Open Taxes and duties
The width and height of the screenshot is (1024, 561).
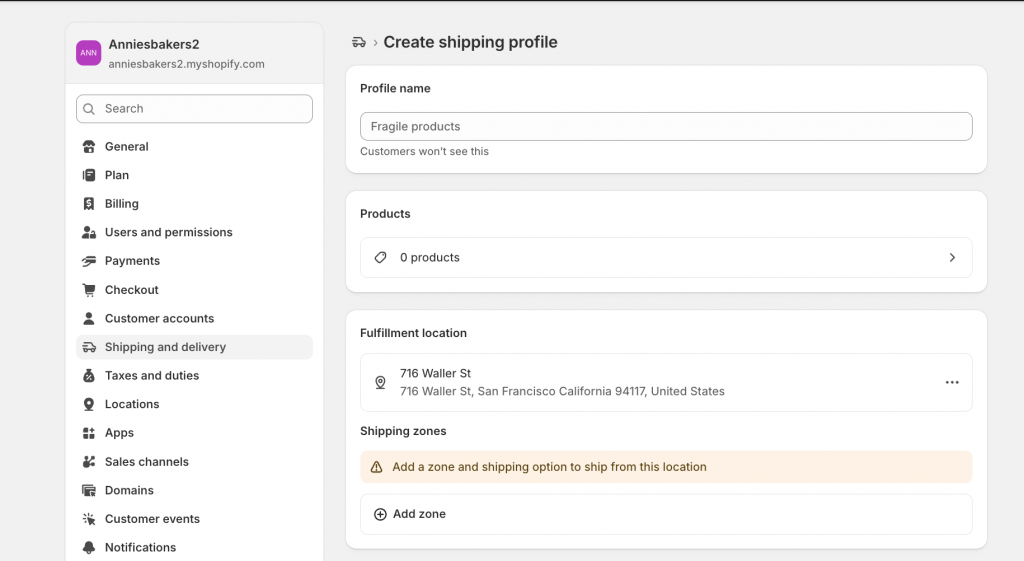pos(194,376)
